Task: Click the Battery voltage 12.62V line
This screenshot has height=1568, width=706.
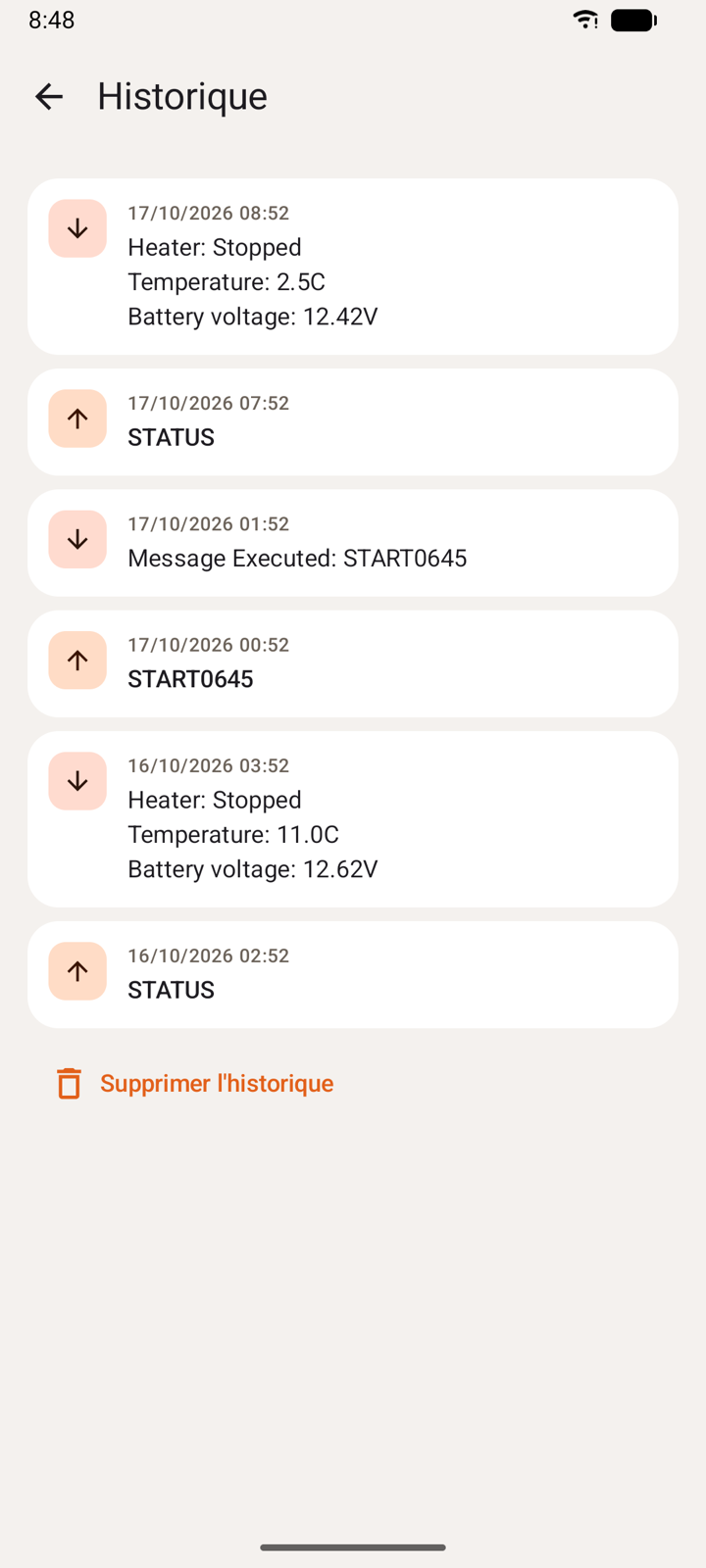Action: (253, 869)
